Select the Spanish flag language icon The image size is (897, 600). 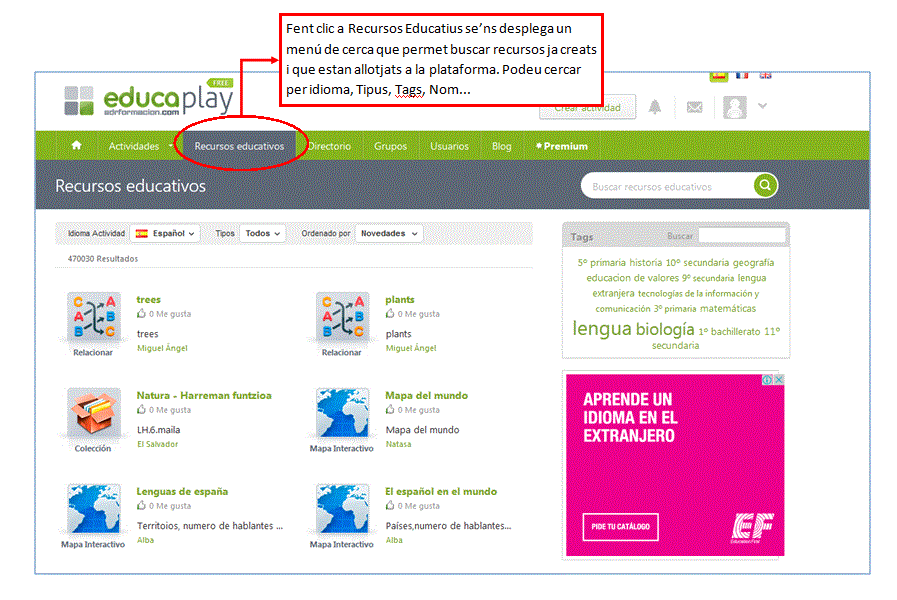pyautogui.click(x=718, y=76)
